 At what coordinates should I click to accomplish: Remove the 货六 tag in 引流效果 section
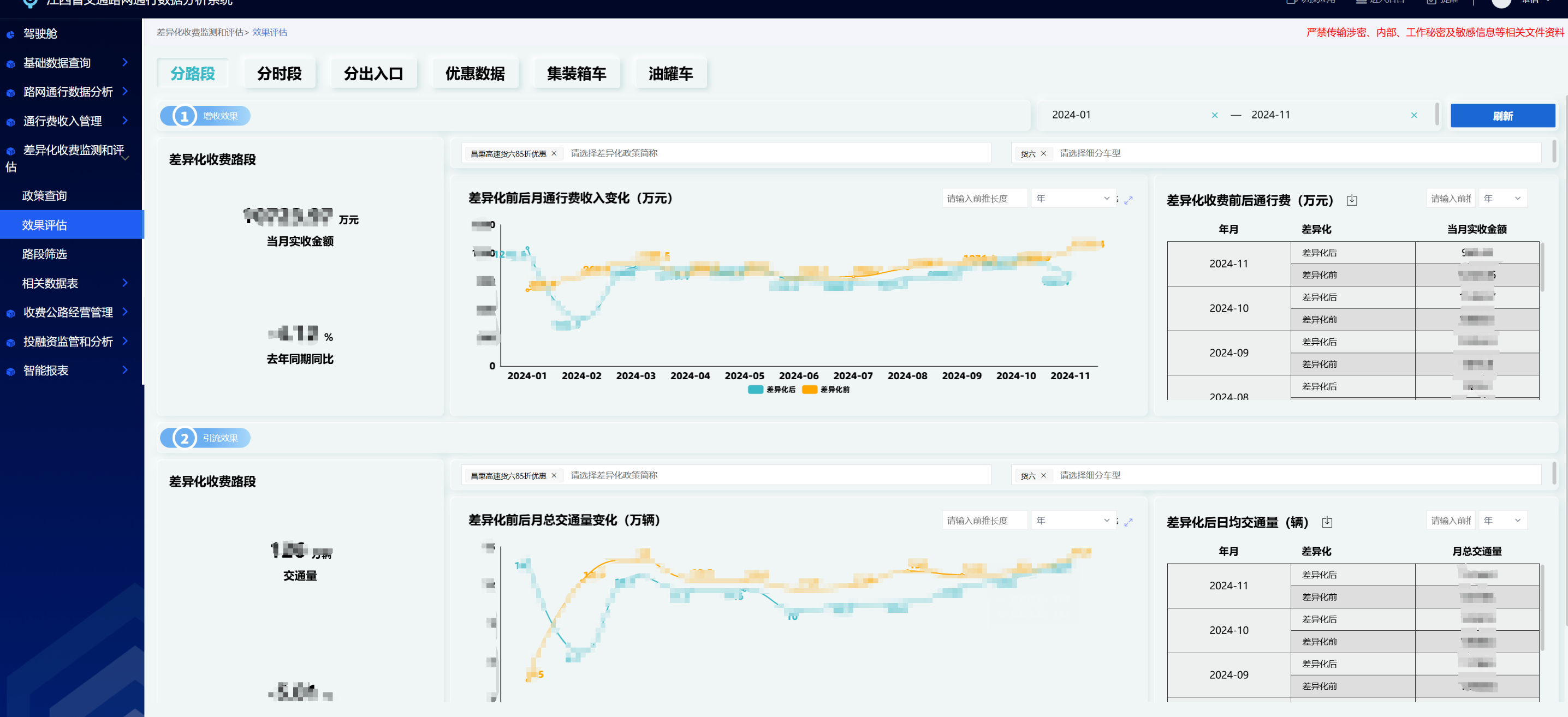(x=1043, y=476)
